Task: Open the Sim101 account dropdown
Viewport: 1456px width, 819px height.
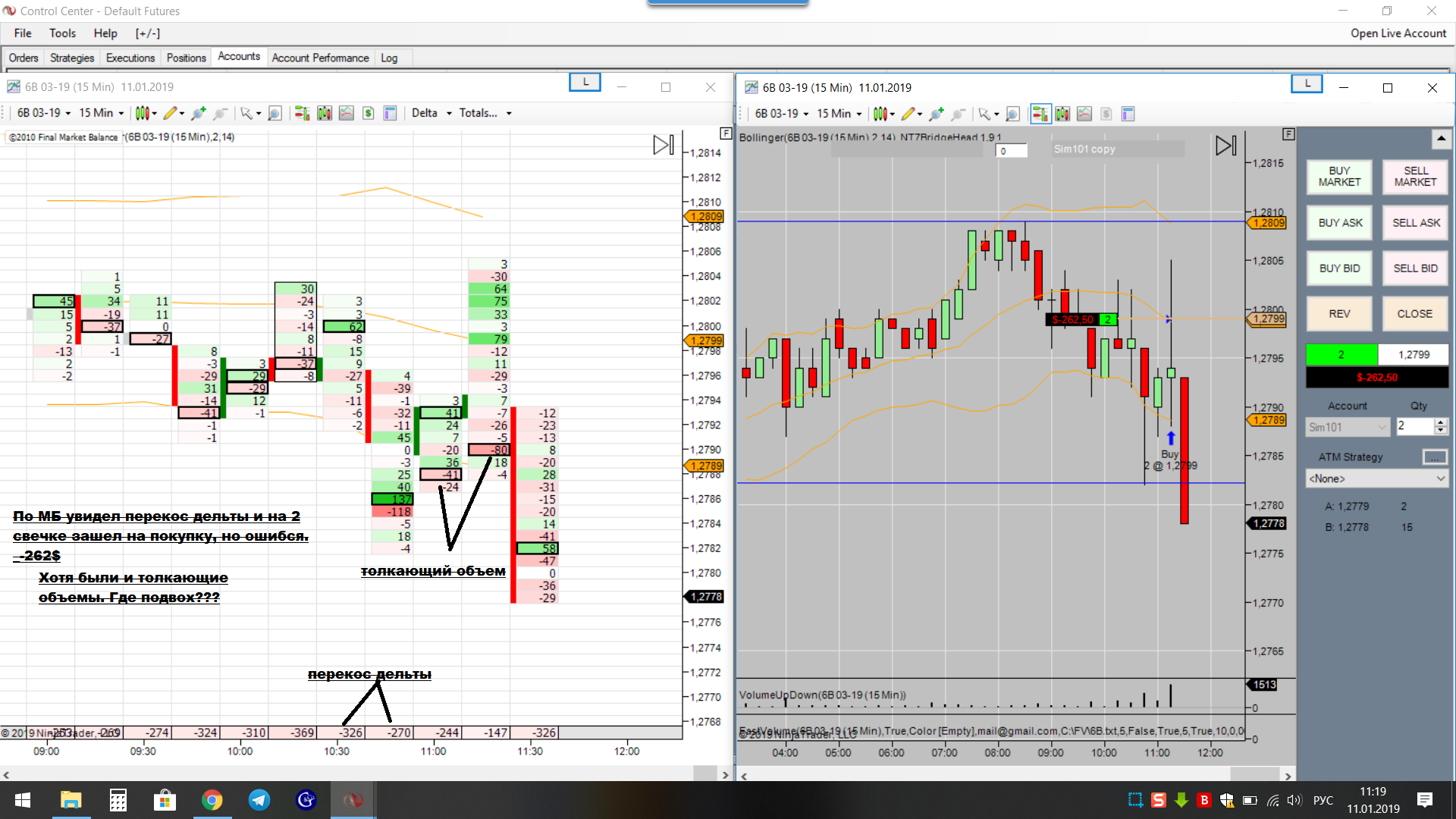Action: point(1347,427)
